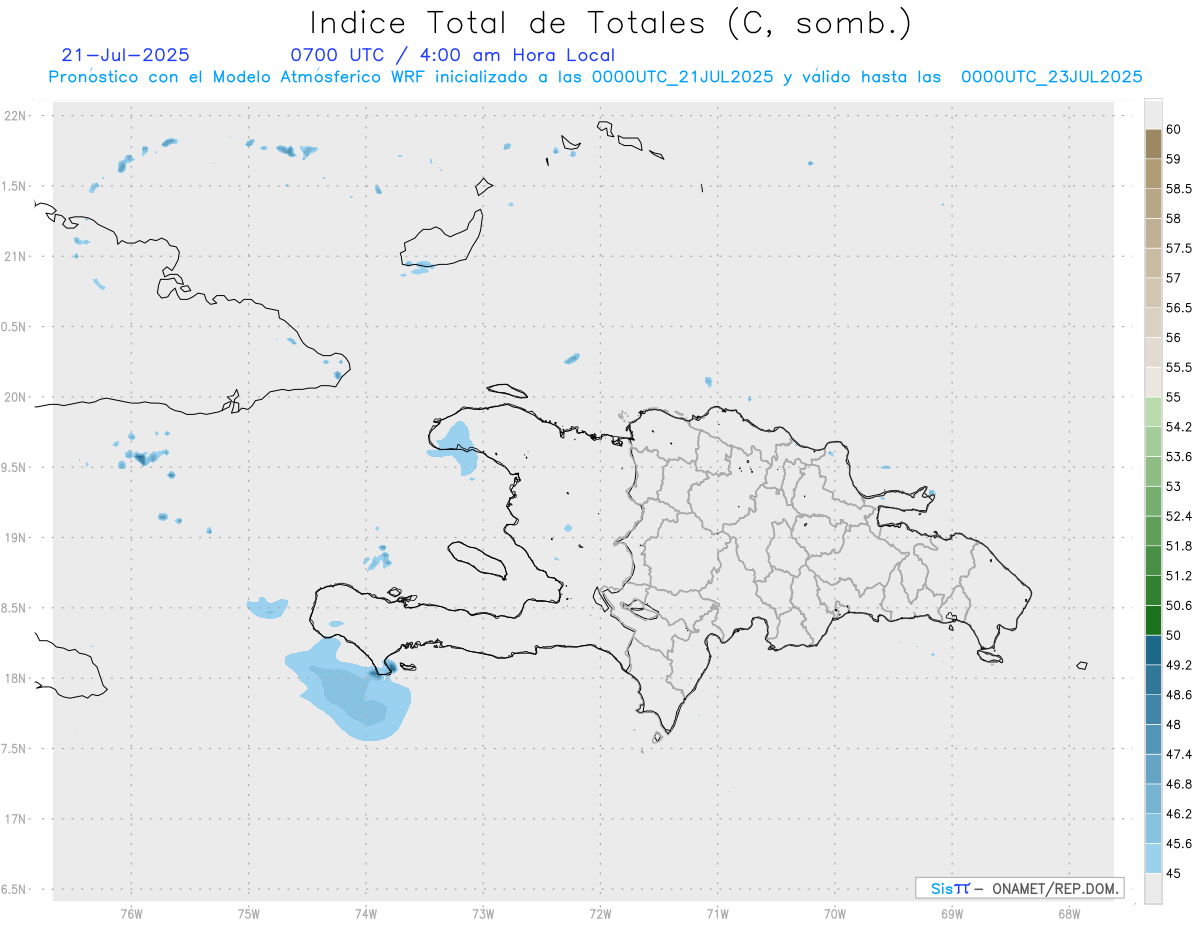Click the longitude label '73W'
The image size is (1200, 927).
coord(483,913)
